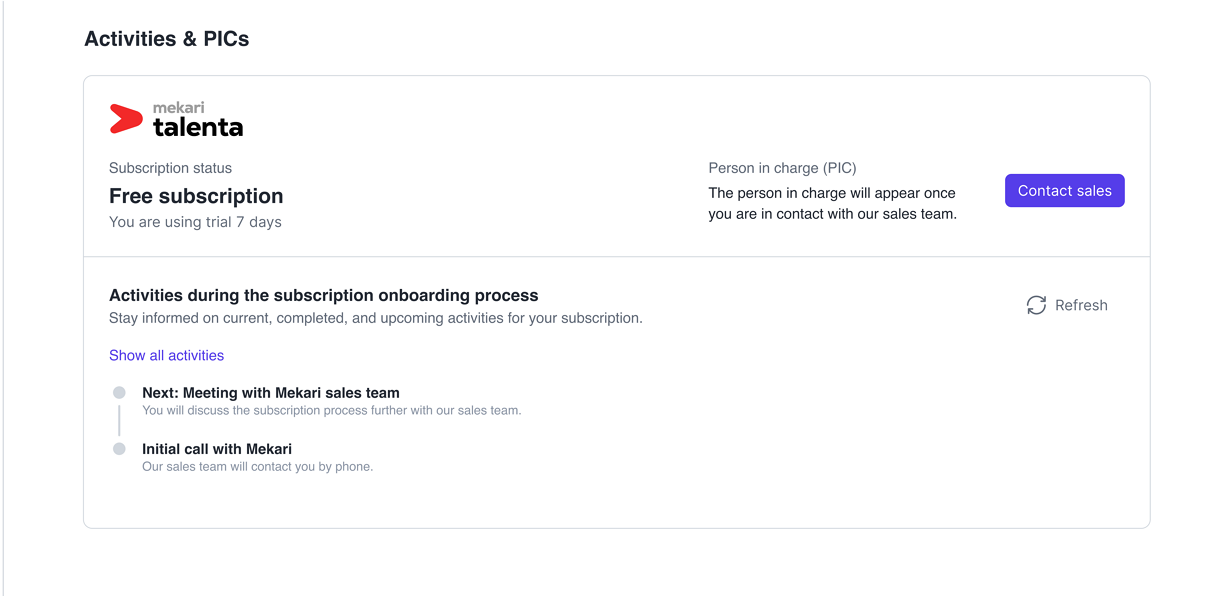Click the 'Our sales team will contact you by phone' text
This screenshot has height=596, width=1228.
pyautogui.click(x=257, y=467)
